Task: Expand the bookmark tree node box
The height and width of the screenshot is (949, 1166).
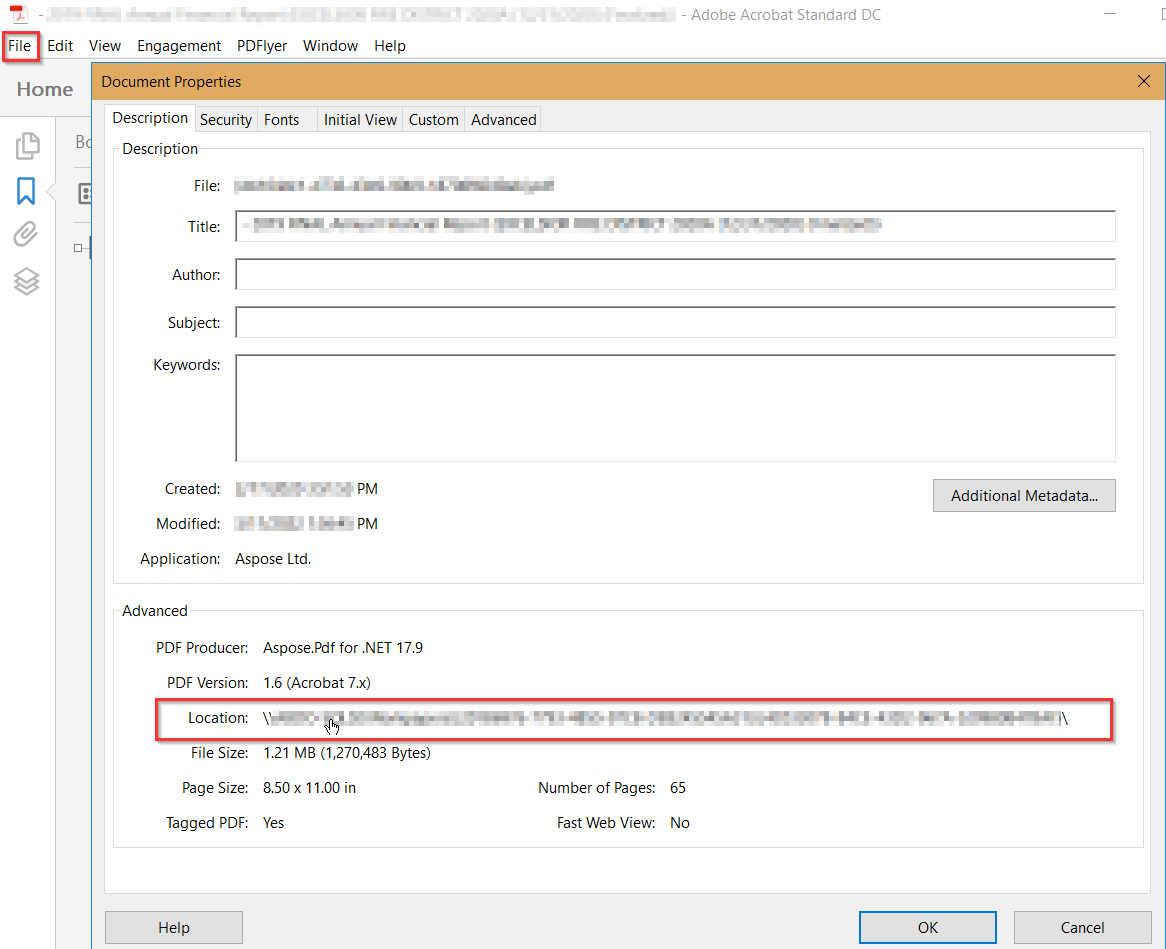Action: [x=78, y=248]
